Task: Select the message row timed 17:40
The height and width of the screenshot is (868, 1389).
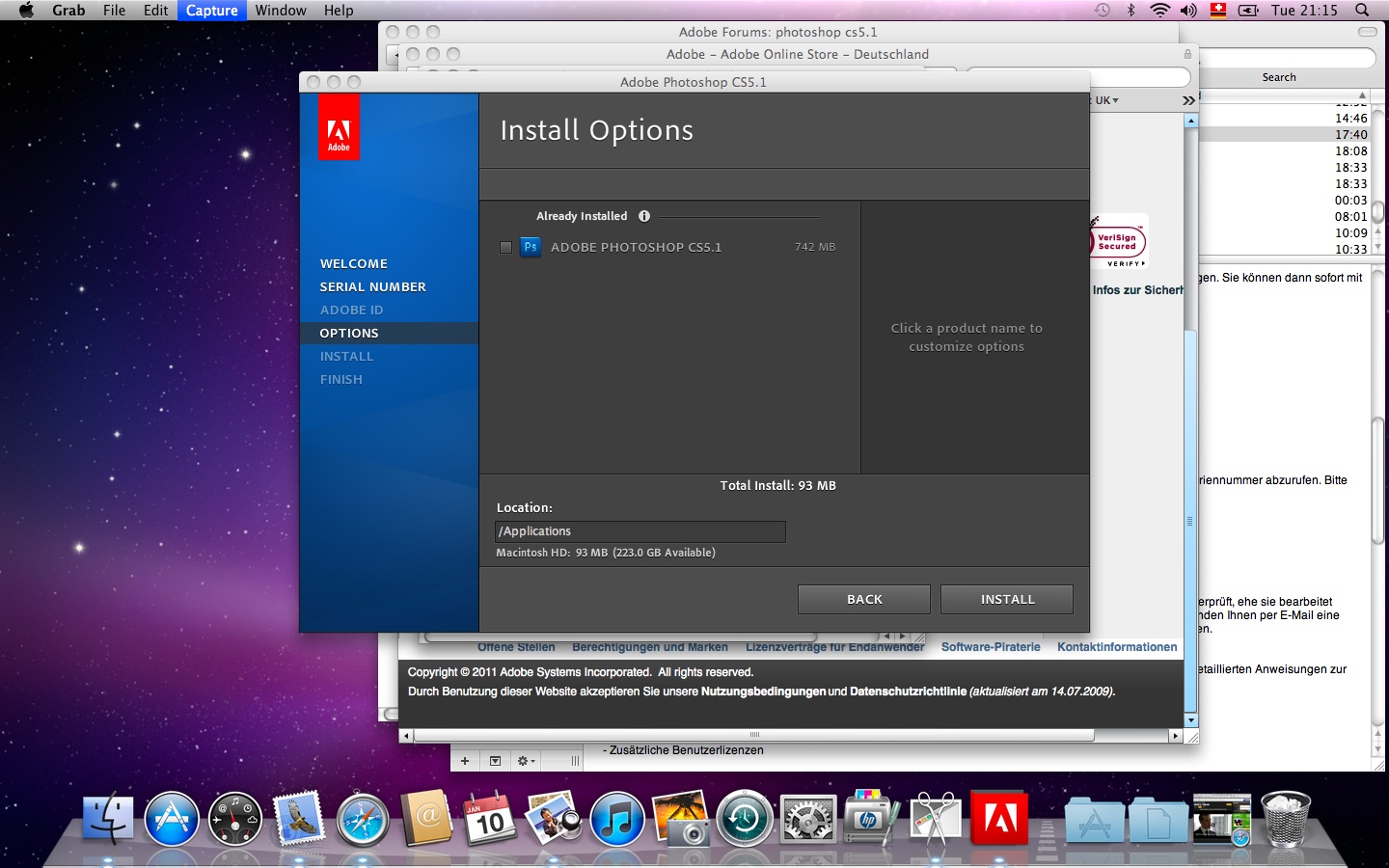Action: pos(1283,135)
